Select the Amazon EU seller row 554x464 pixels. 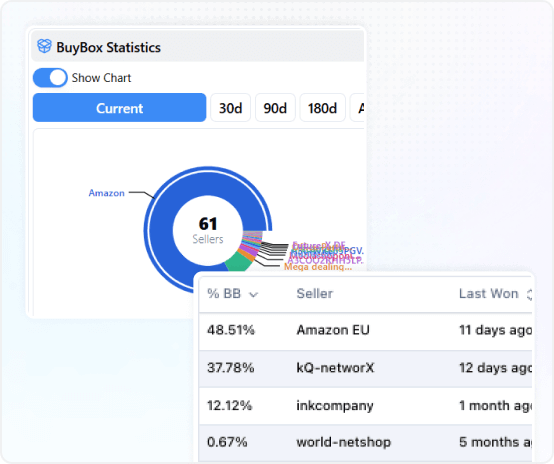click(x=365, y=331)
